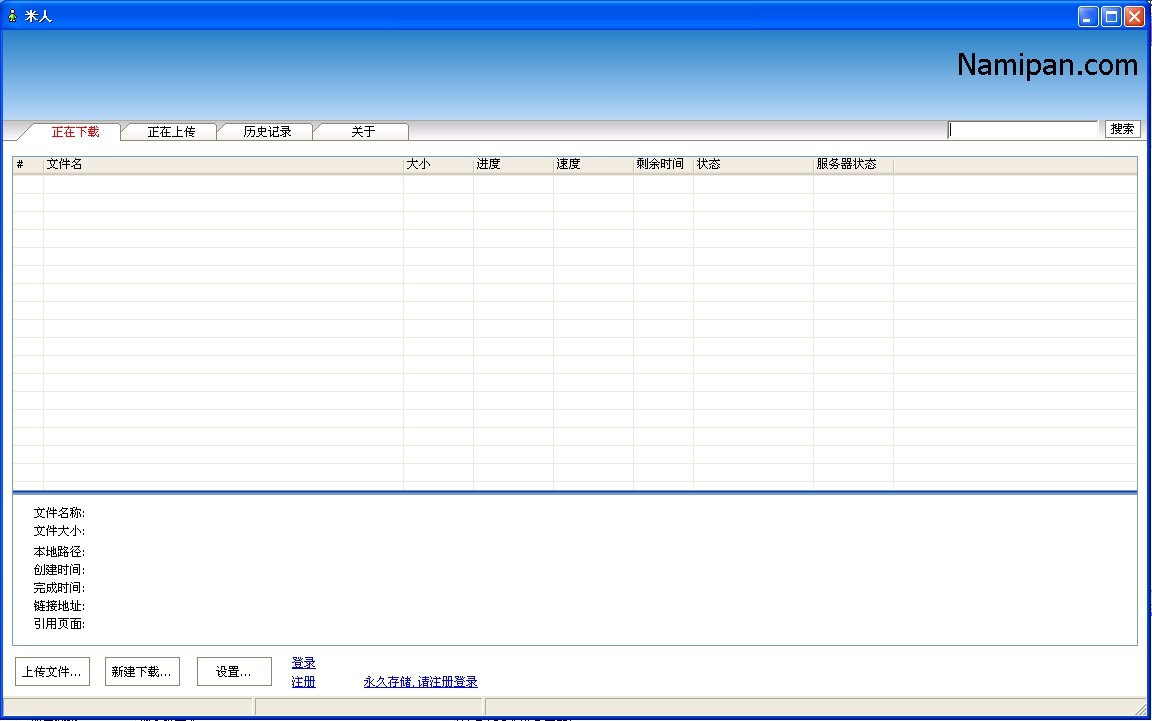Viewport: 1152px width, 721px height.
Task: Select the 关于 tab
Action: tap(363, 132)
